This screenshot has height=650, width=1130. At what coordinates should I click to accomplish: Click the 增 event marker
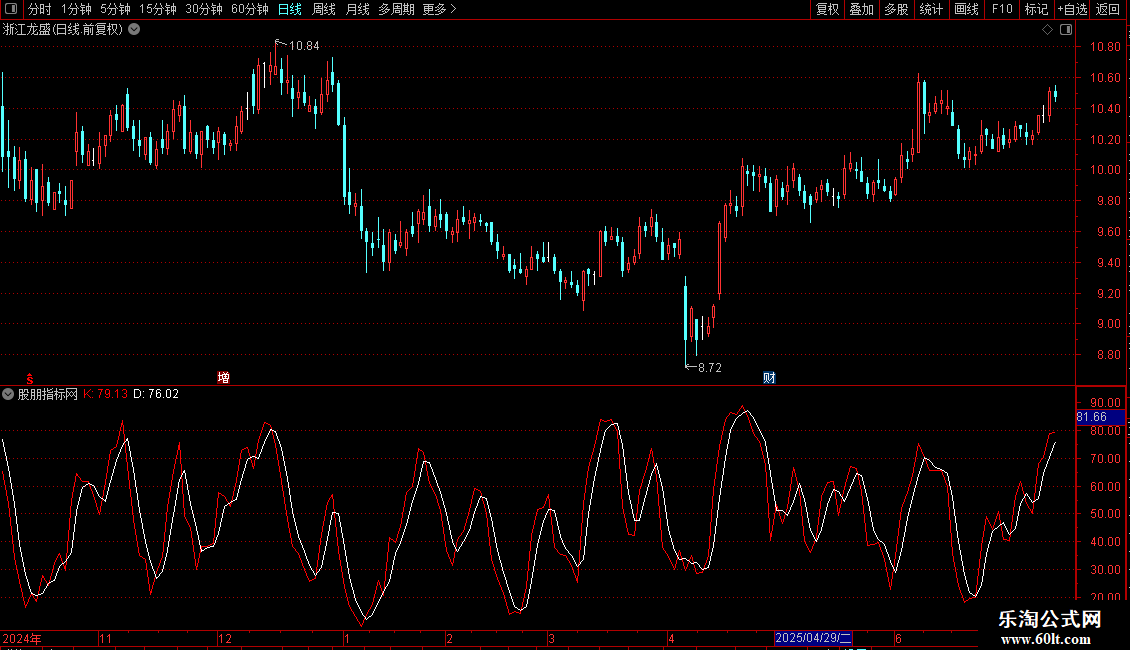click(223, 378)
